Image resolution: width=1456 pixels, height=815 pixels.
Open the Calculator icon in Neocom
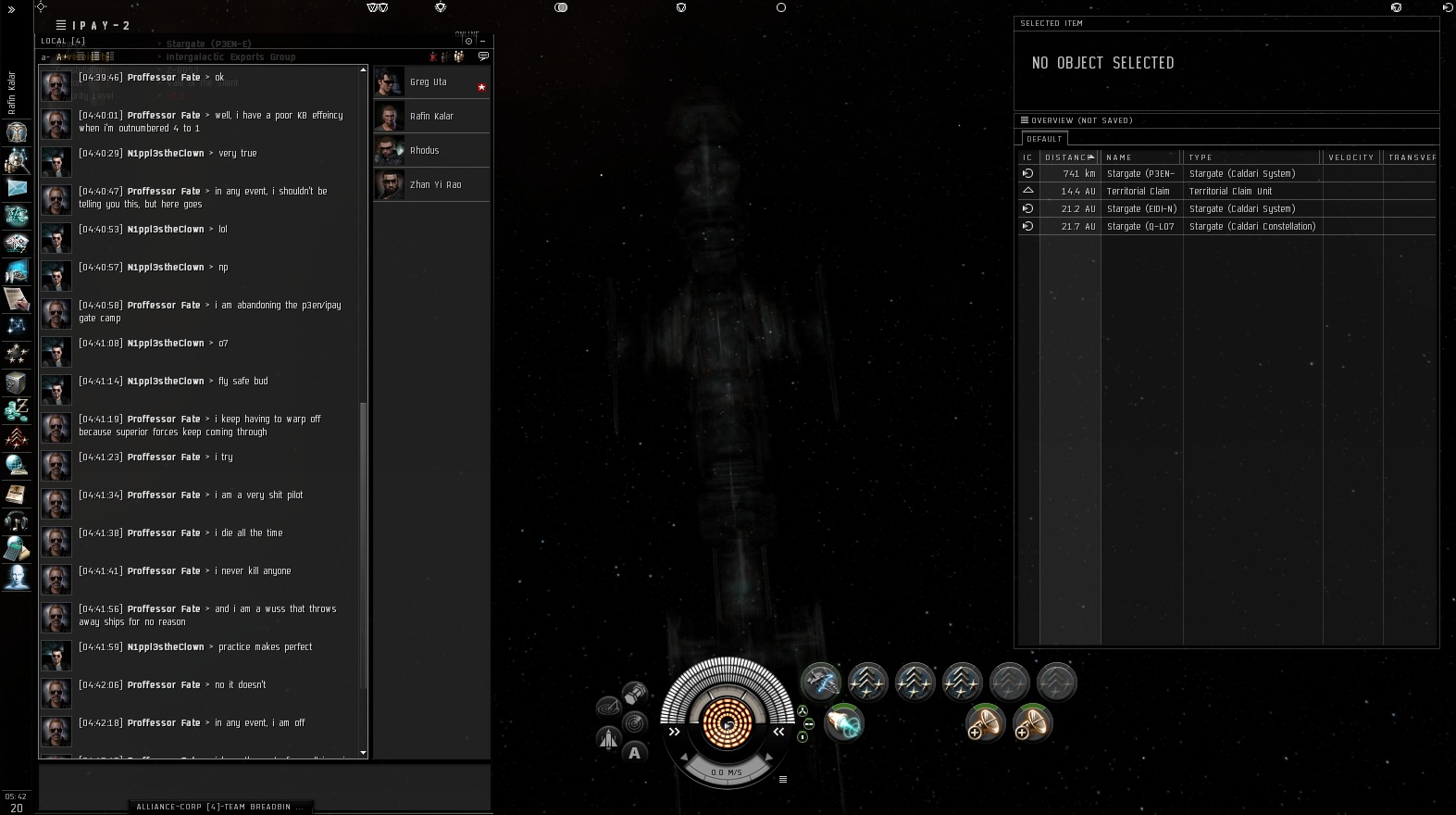coord(17,549)
